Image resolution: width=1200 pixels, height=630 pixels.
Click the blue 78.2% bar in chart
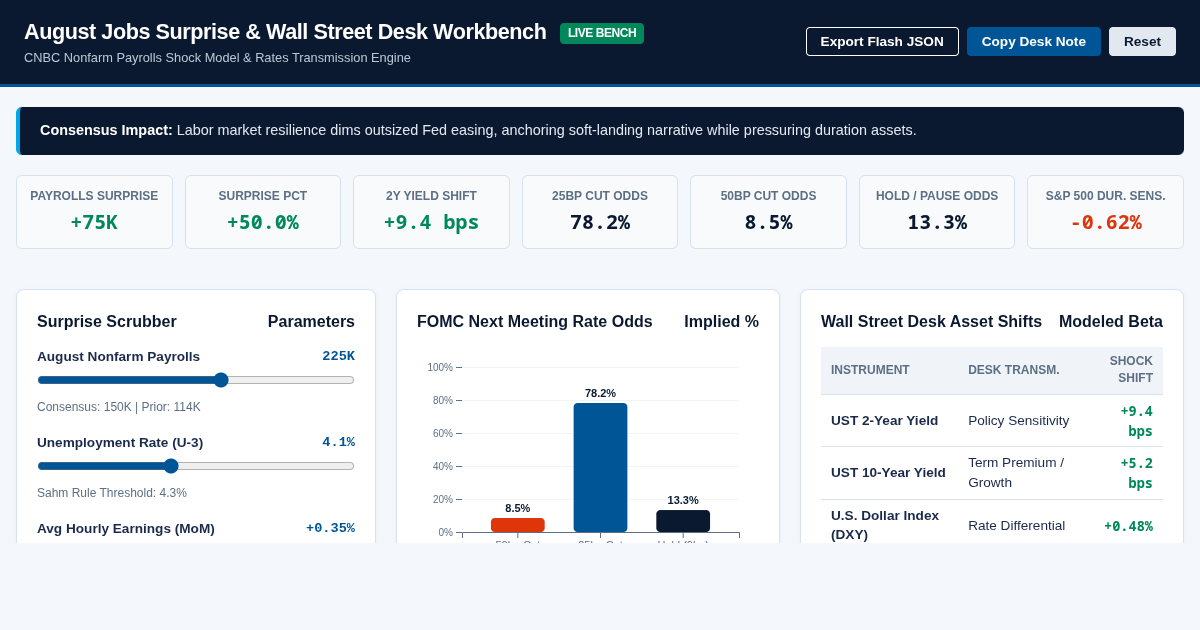[600, 467]
